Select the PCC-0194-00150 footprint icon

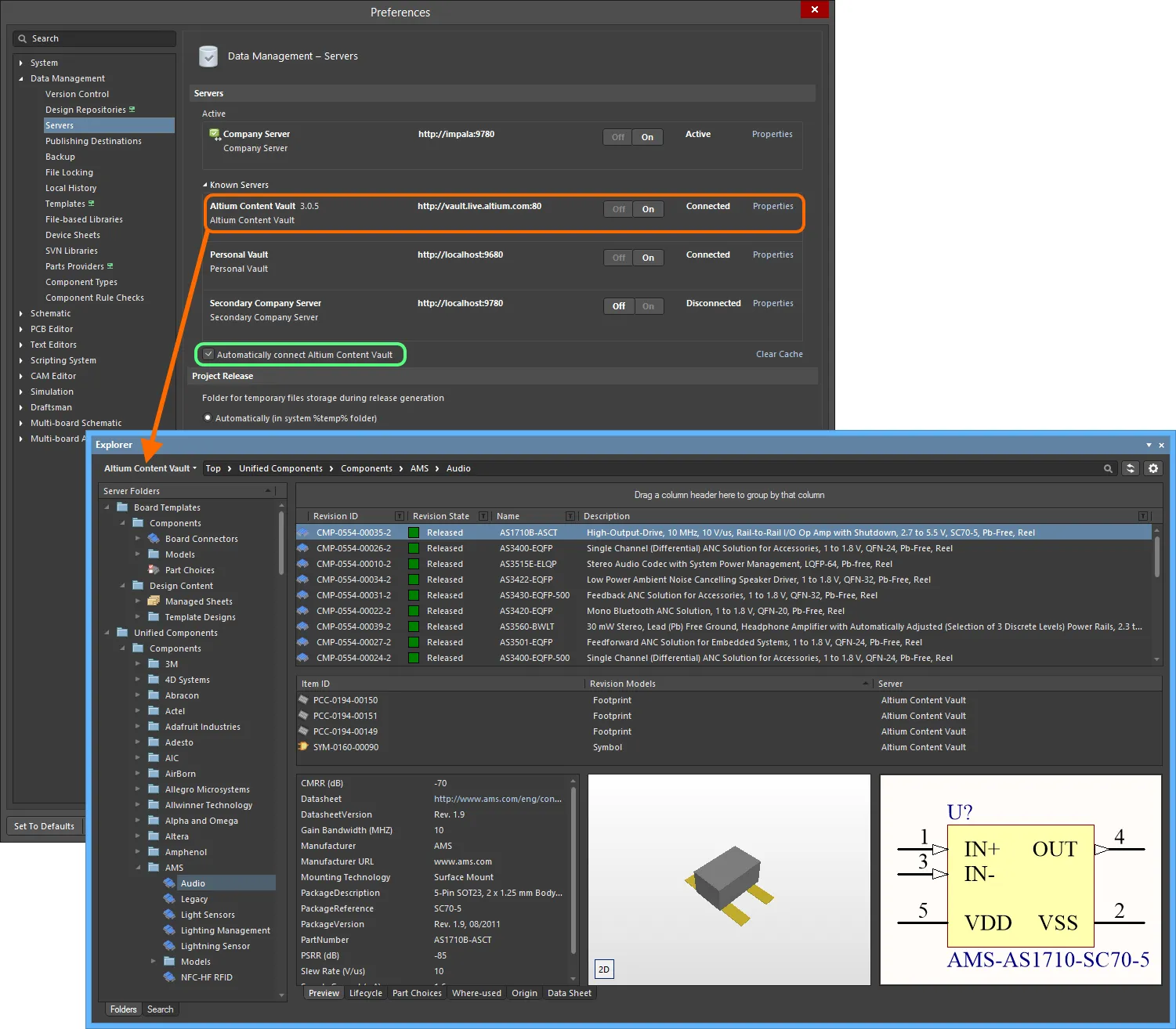[x=303, y=700]
